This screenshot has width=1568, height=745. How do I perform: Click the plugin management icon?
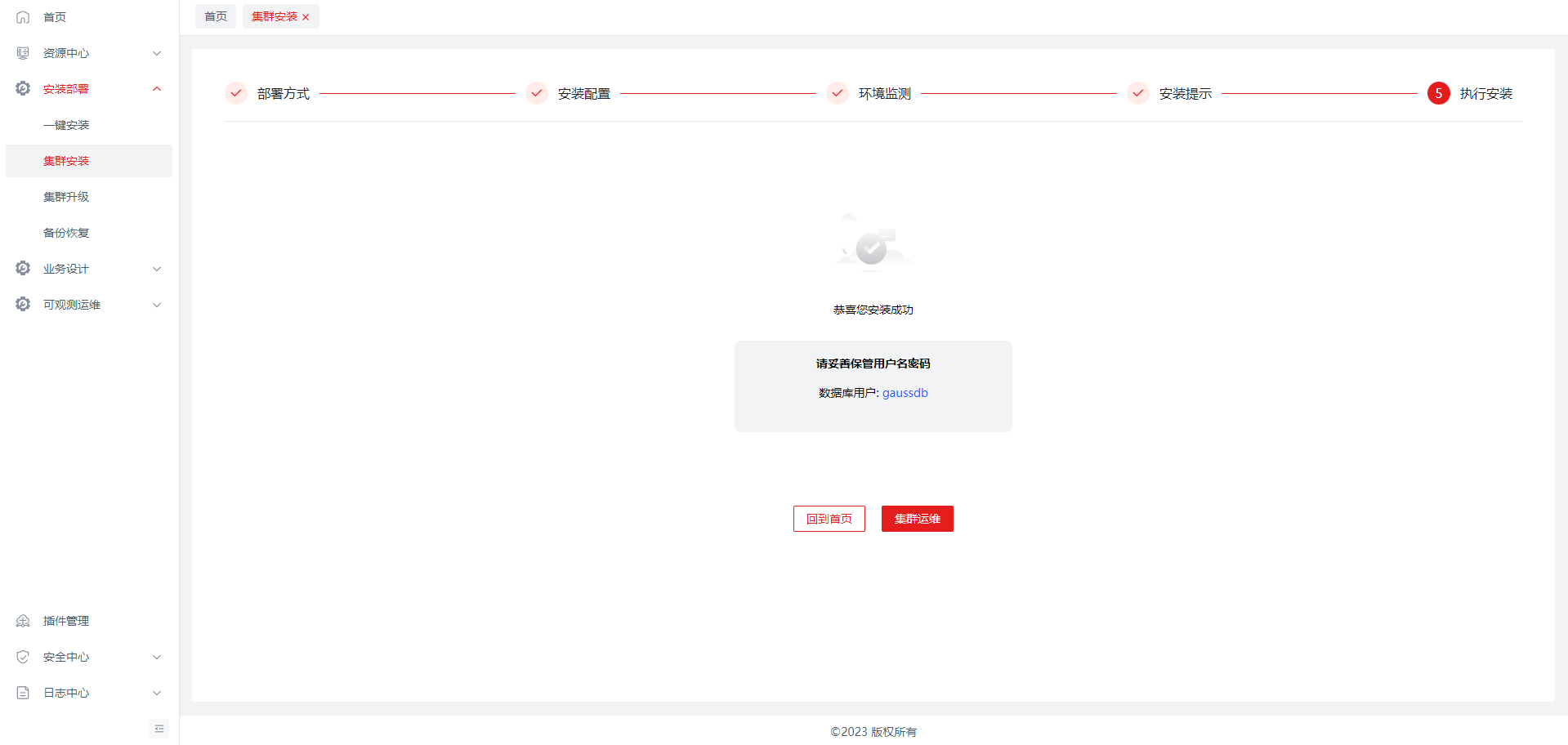[x=23, y=621]
